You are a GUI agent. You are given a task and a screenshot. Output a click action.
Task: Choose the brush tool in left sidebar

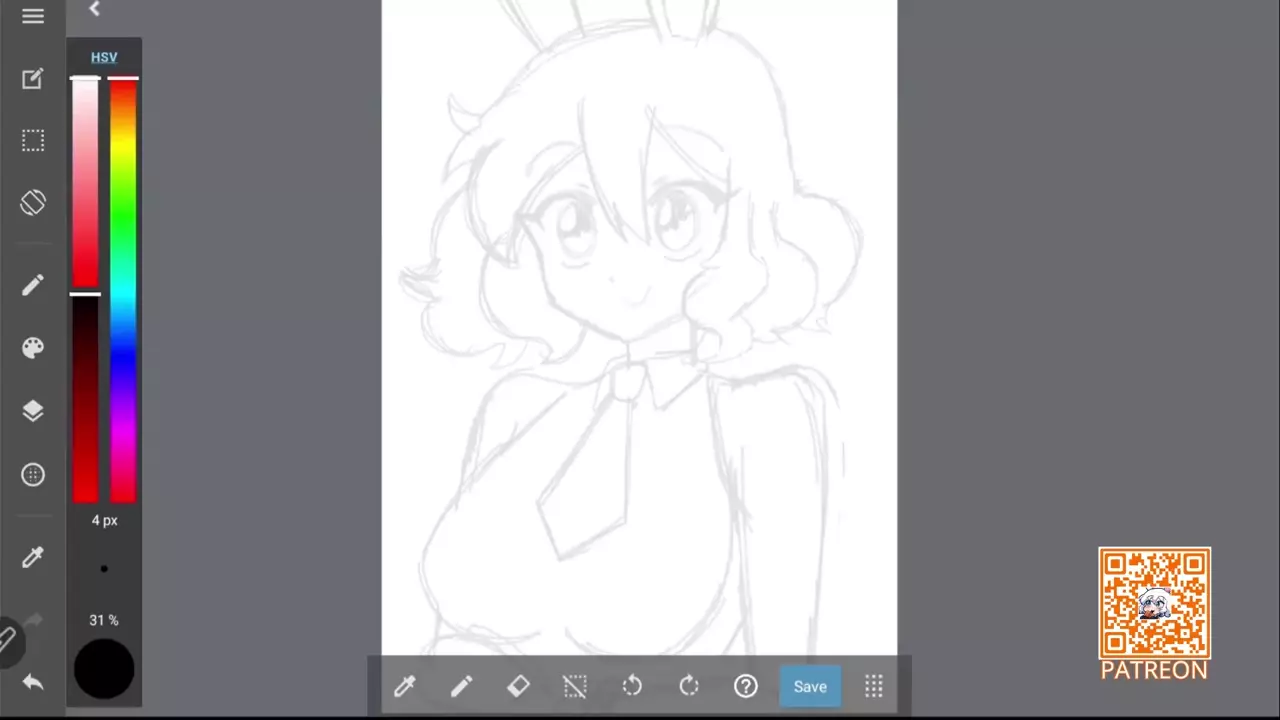click(33, 286)
